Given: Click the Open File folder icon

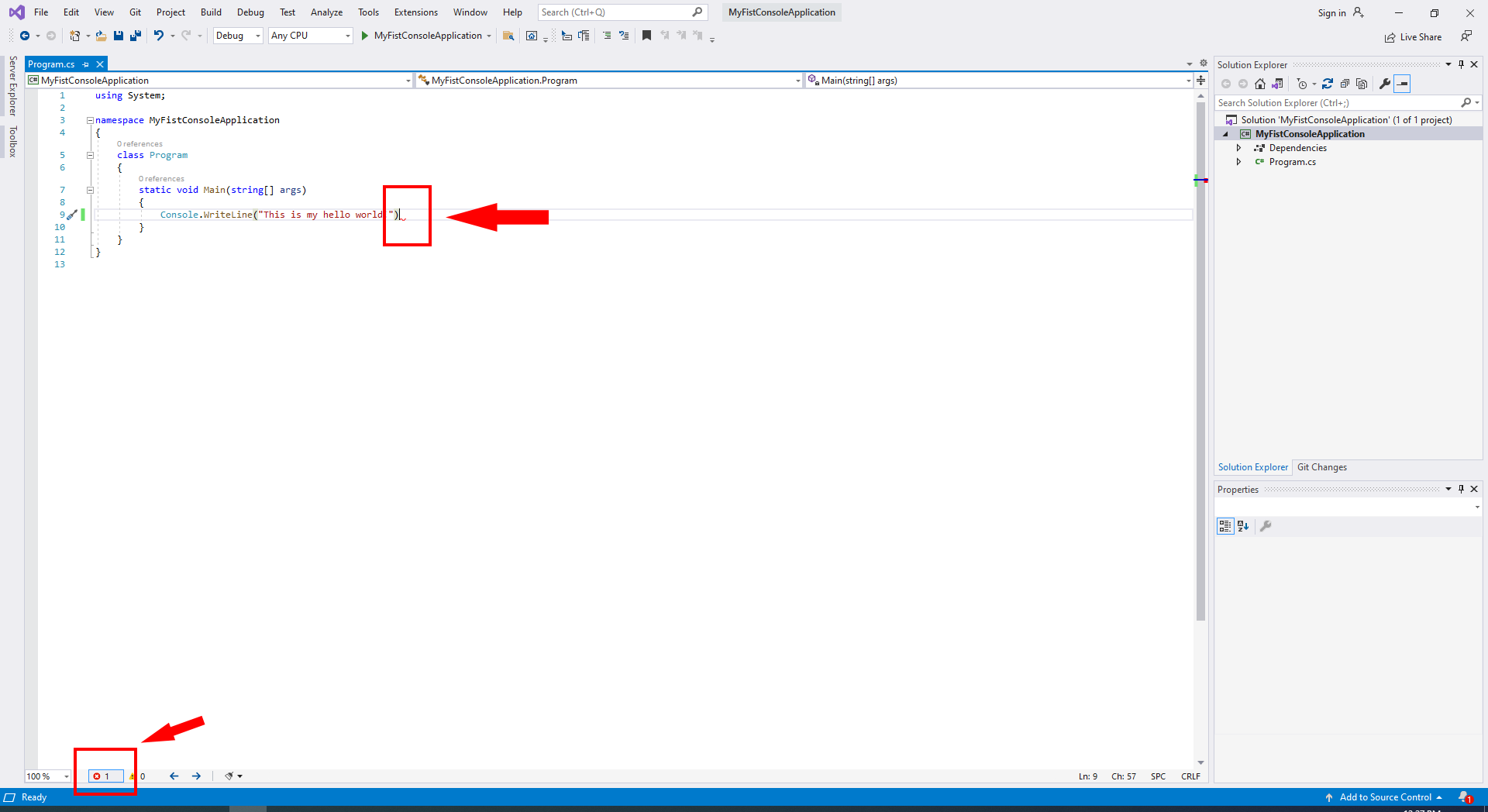Looking at the screenshot, I should (x=101, y=36).
